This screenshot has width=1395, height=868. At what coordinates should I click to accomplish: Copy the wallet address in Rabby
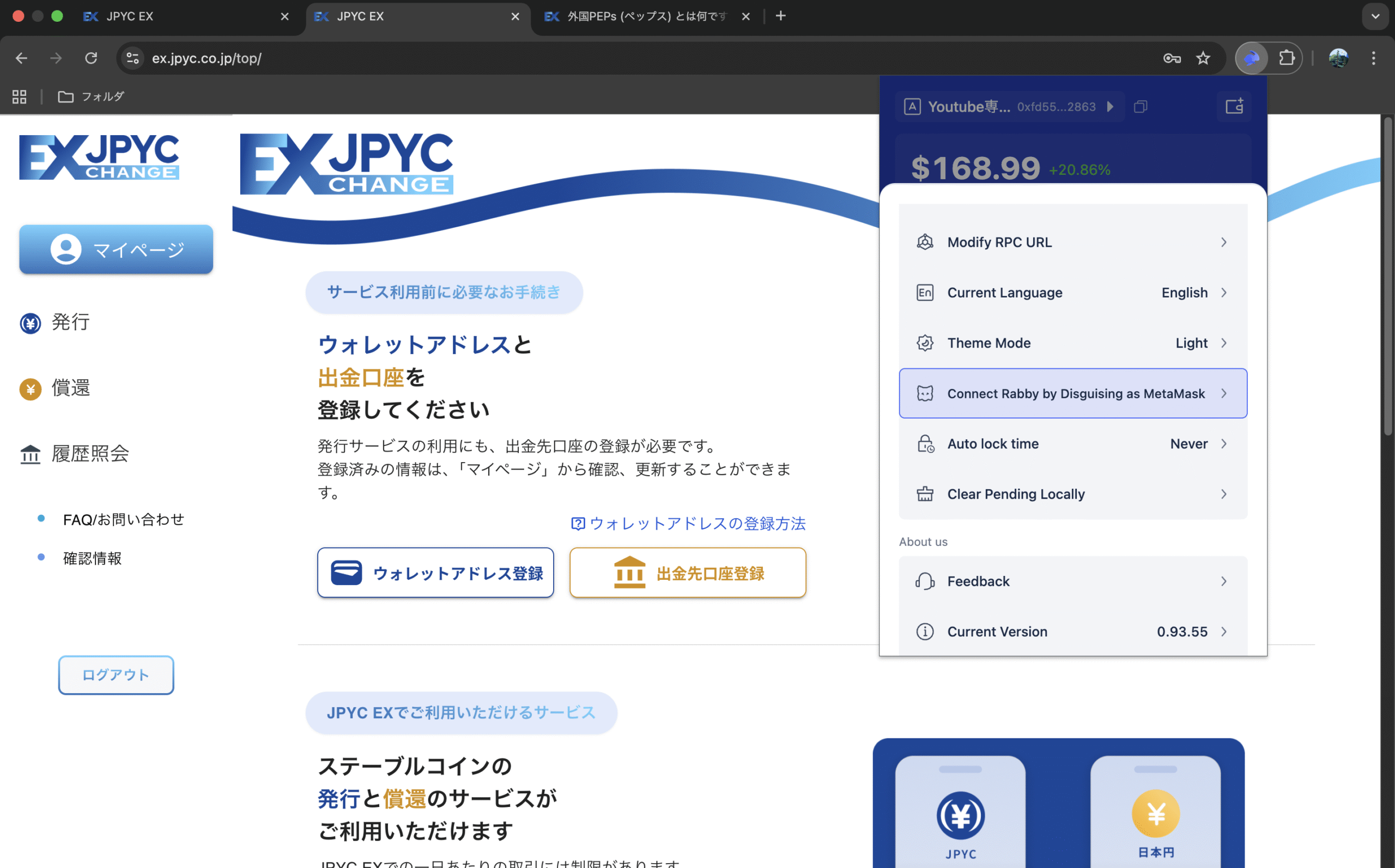point(1140,106)
